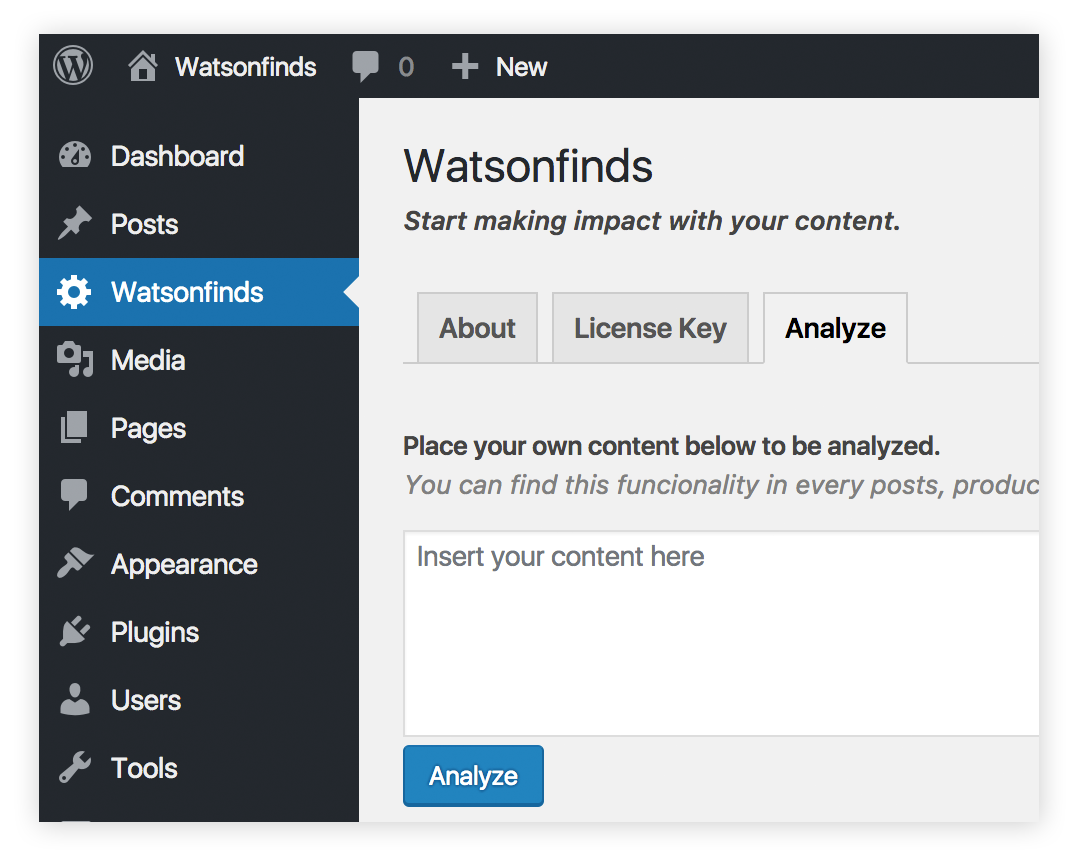Click the Plugins plug icon
Viewport: 1082px width, 865px height.
point(75,631)
